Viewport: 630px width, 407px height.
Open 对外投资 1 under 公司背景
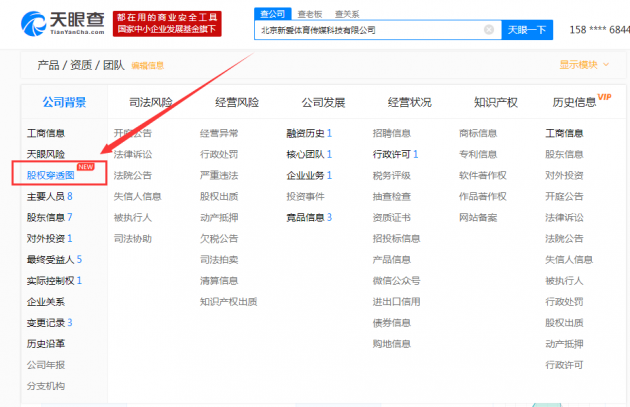click(49, 239)
